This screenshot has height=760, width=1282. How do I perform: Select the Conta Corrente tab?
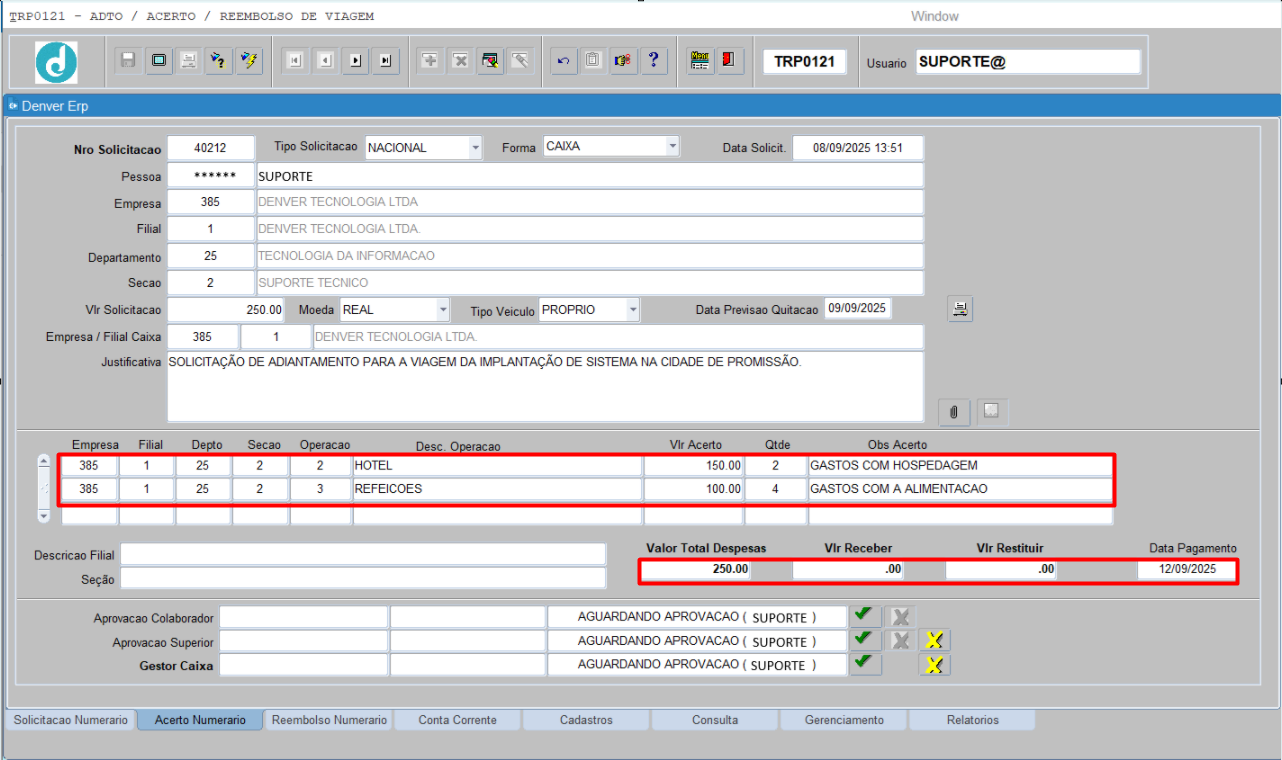[458, 720]
